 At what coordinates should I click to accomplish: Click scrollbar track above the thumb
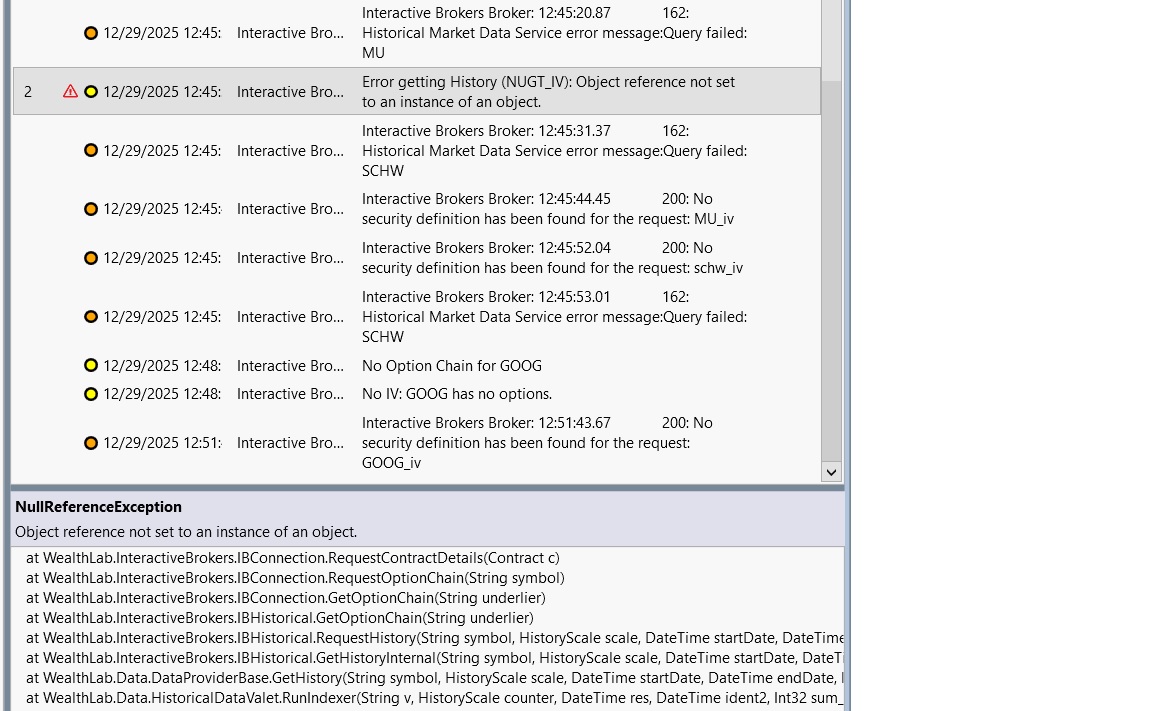click(x=831, y=40)
